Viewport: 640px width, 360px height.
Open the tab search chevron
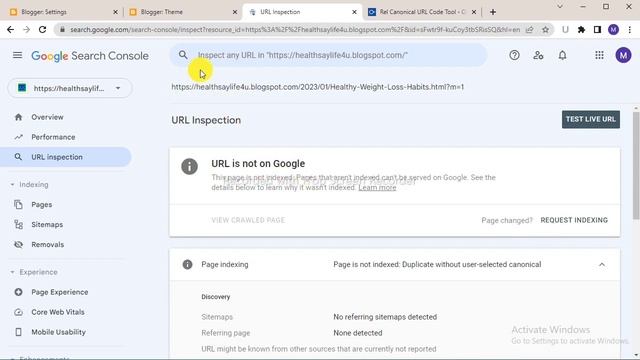(560, 6)
